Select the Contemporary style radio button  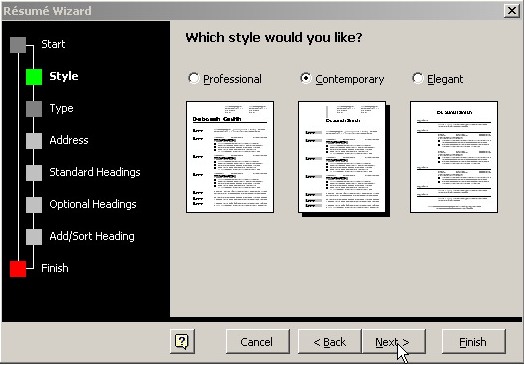(x=306, y=79)
